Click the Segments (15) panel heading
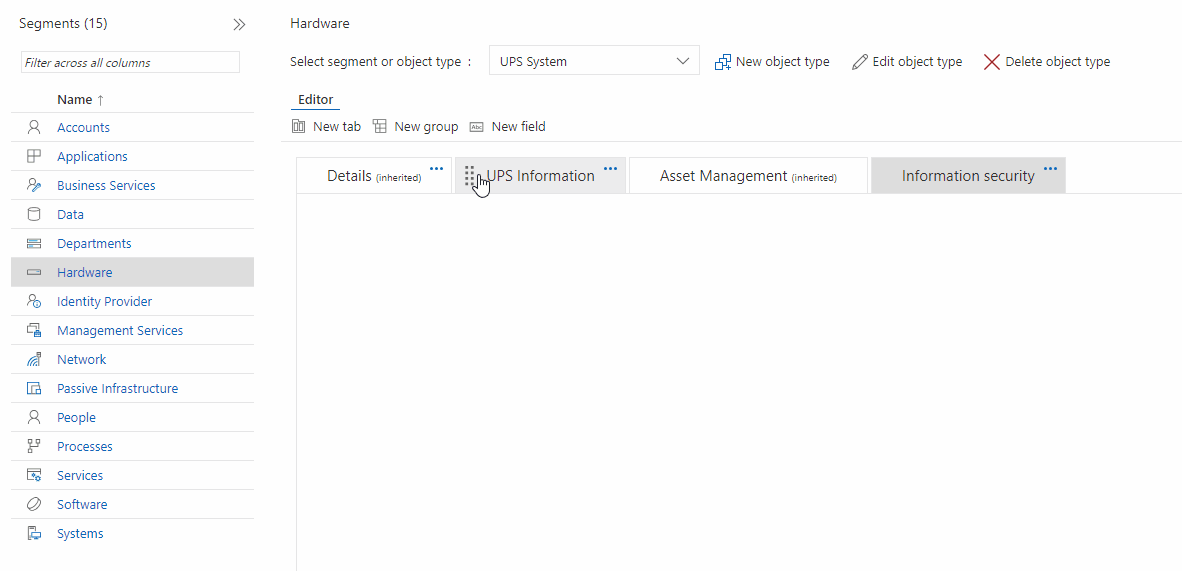 click(x=63, y=23)
